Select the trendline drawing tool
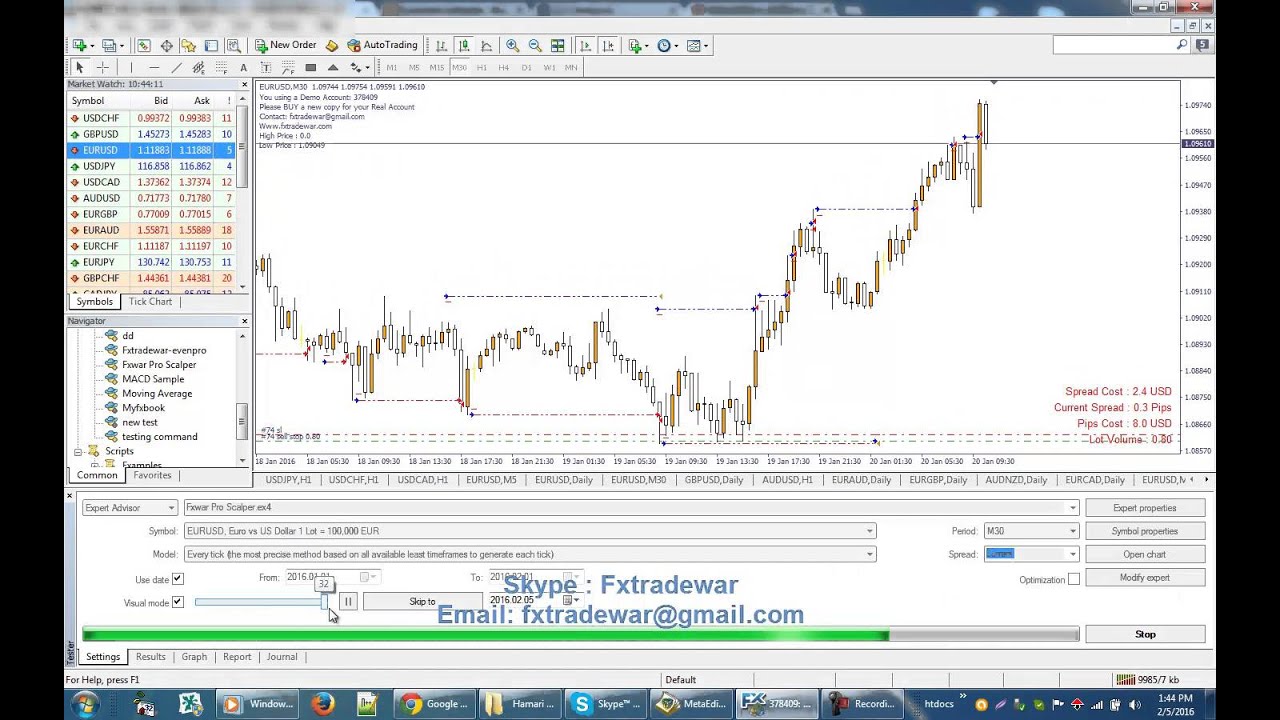Image resolution: width=1280 pixels, height=720 pixels. (176, 67)
